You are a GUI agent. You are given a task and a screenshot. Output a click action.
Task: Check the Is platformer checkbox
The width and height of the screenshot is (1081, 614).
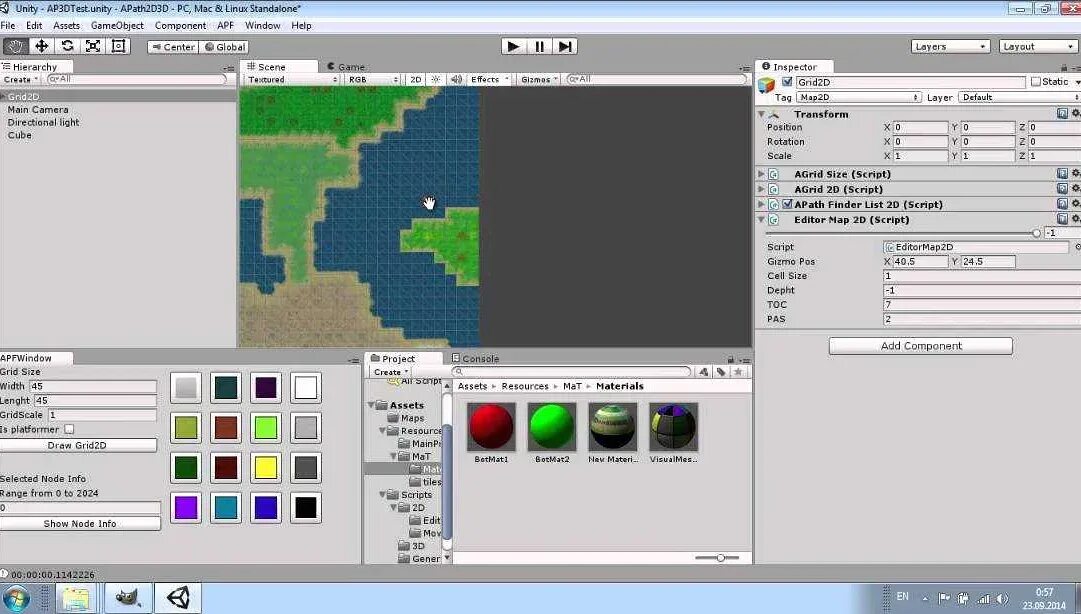(69, 429)
